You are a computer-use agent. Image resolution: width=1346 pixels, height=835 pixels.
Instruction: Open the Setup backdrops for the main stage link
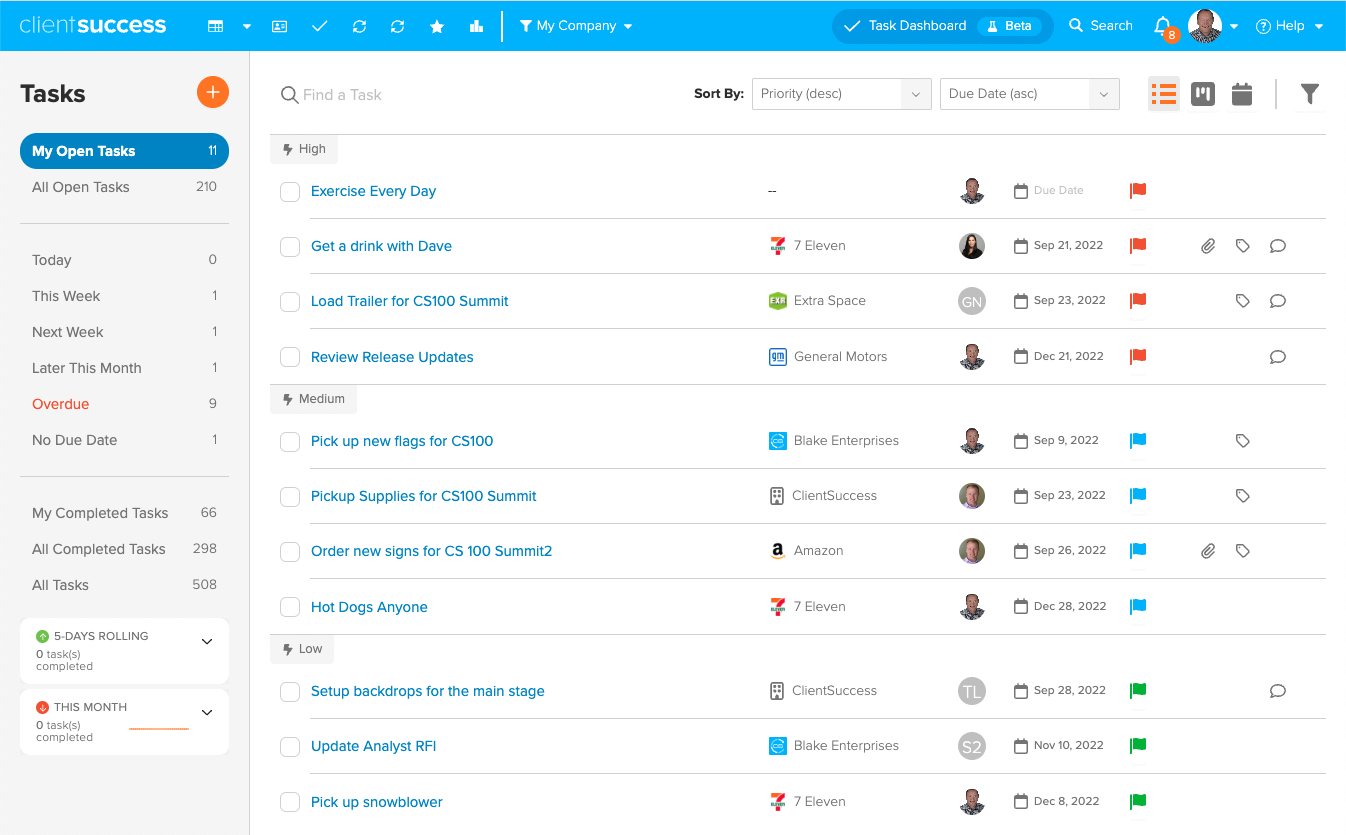click(428, 691)
